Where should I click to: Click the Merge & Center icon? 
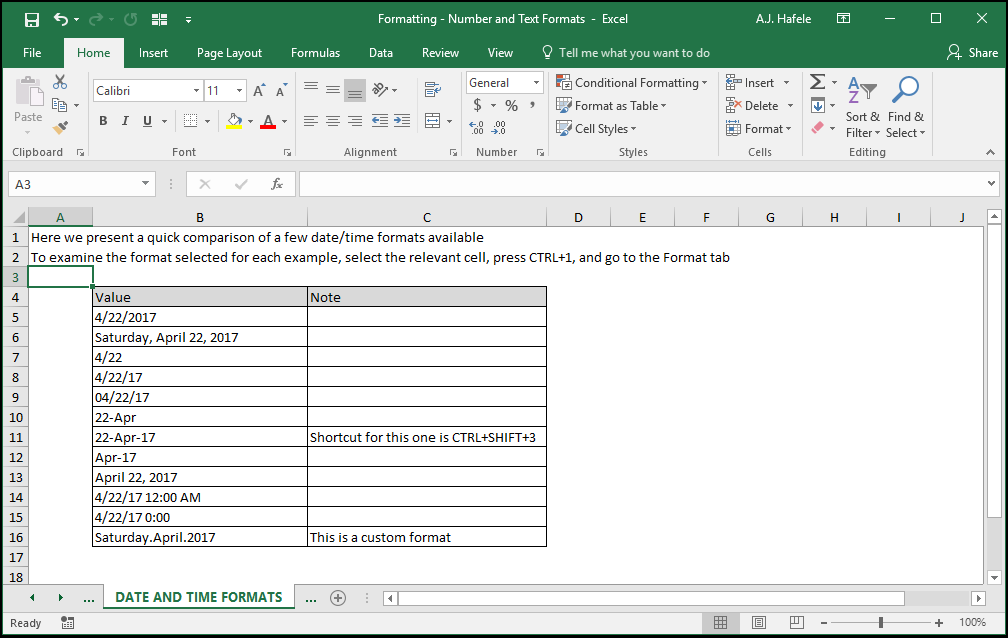(x=433, y=121)
